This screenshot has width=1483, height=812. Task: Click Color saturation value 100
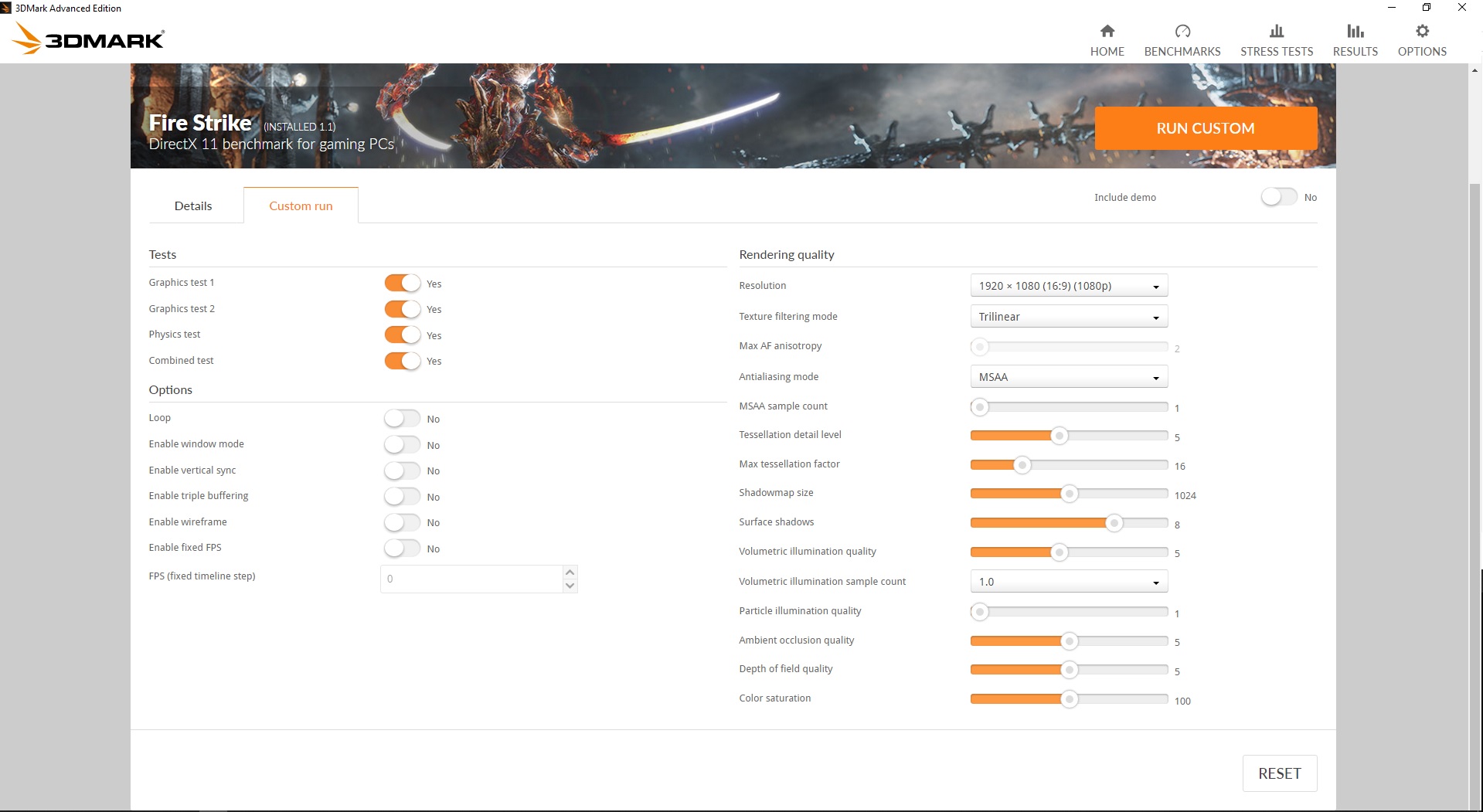coord(1182,701)
